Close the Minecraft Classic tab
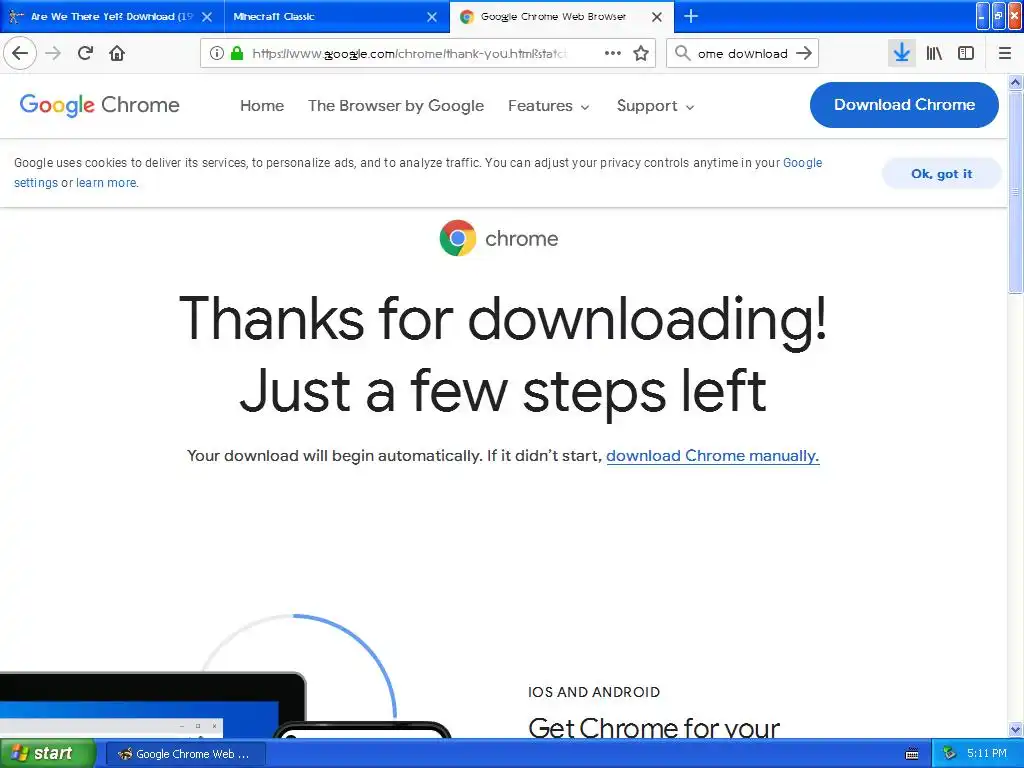 [432, 17]
